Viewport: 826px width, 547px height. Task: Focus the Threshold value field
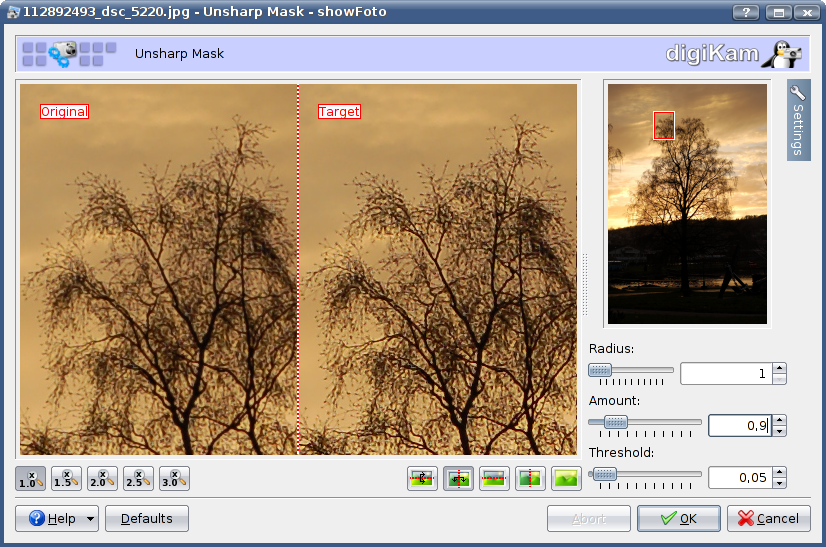(740, 477)
